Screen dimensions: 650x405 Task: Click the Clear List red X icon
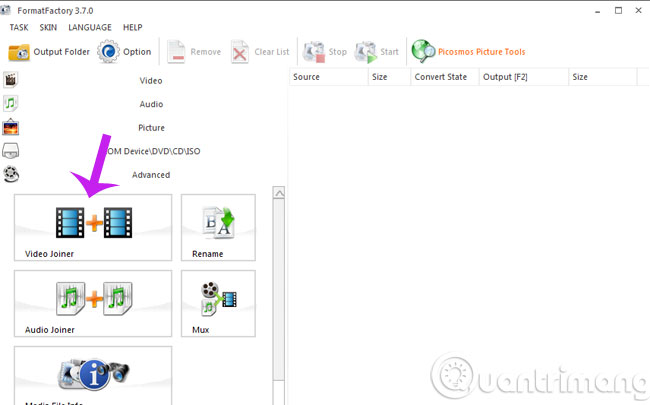240,52
